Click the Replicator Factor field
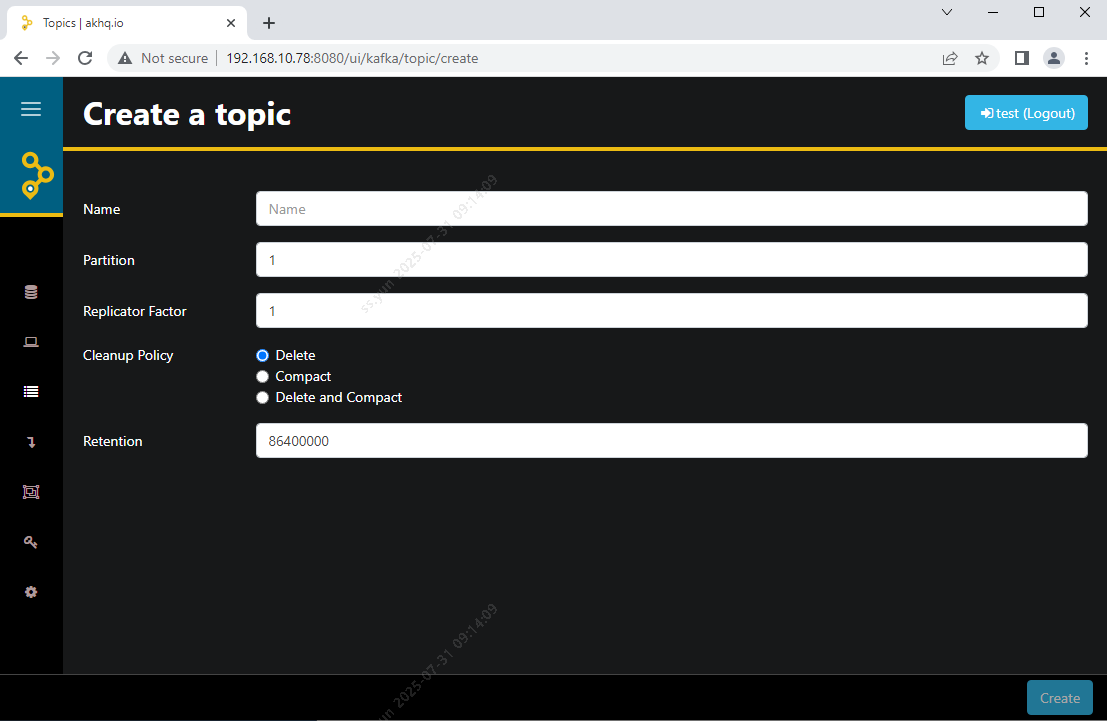 coord(671,311)
